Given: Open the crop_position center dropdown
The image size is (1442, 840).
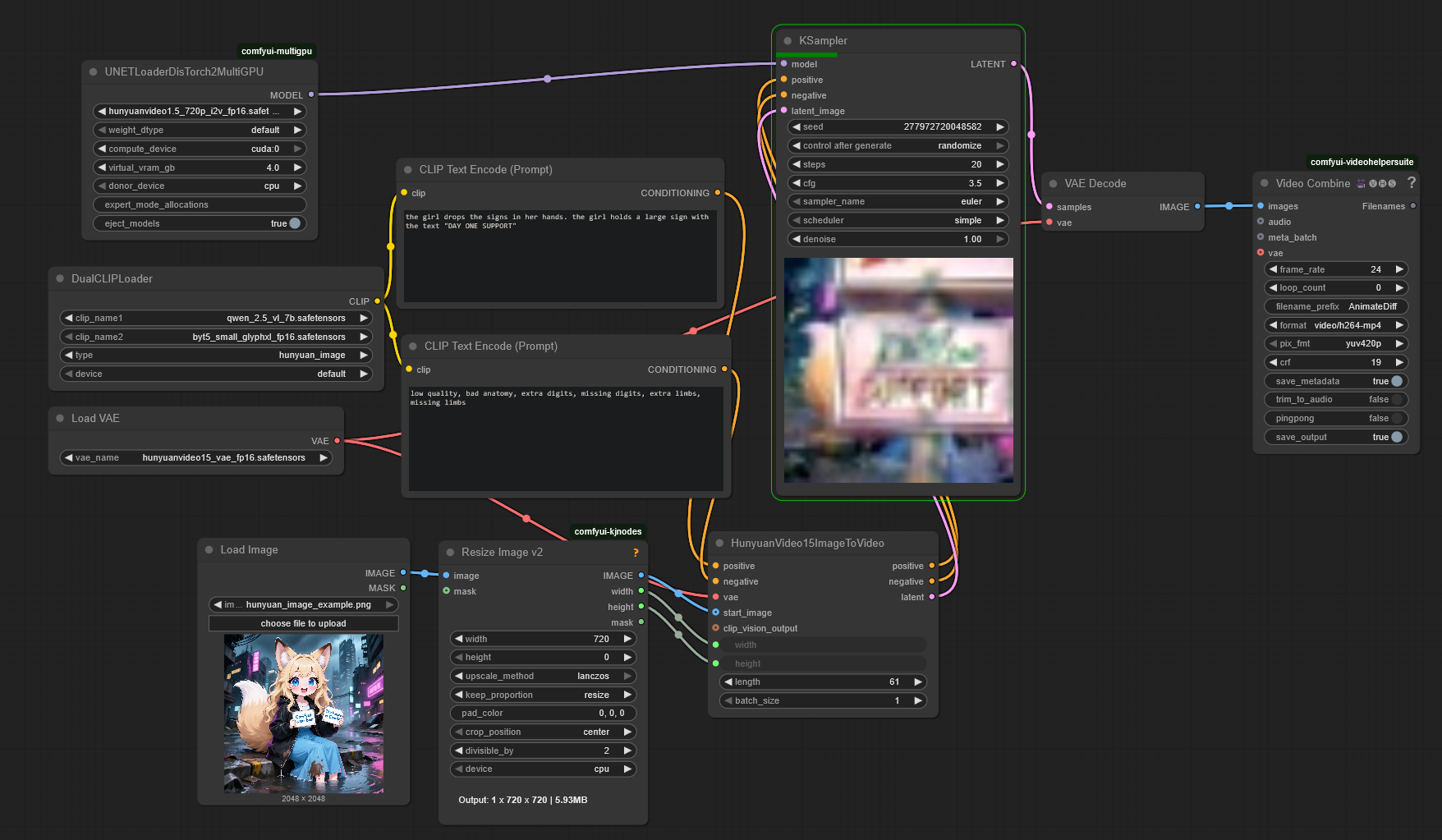Looking at the screenshot, I should [x=544, y=732].
